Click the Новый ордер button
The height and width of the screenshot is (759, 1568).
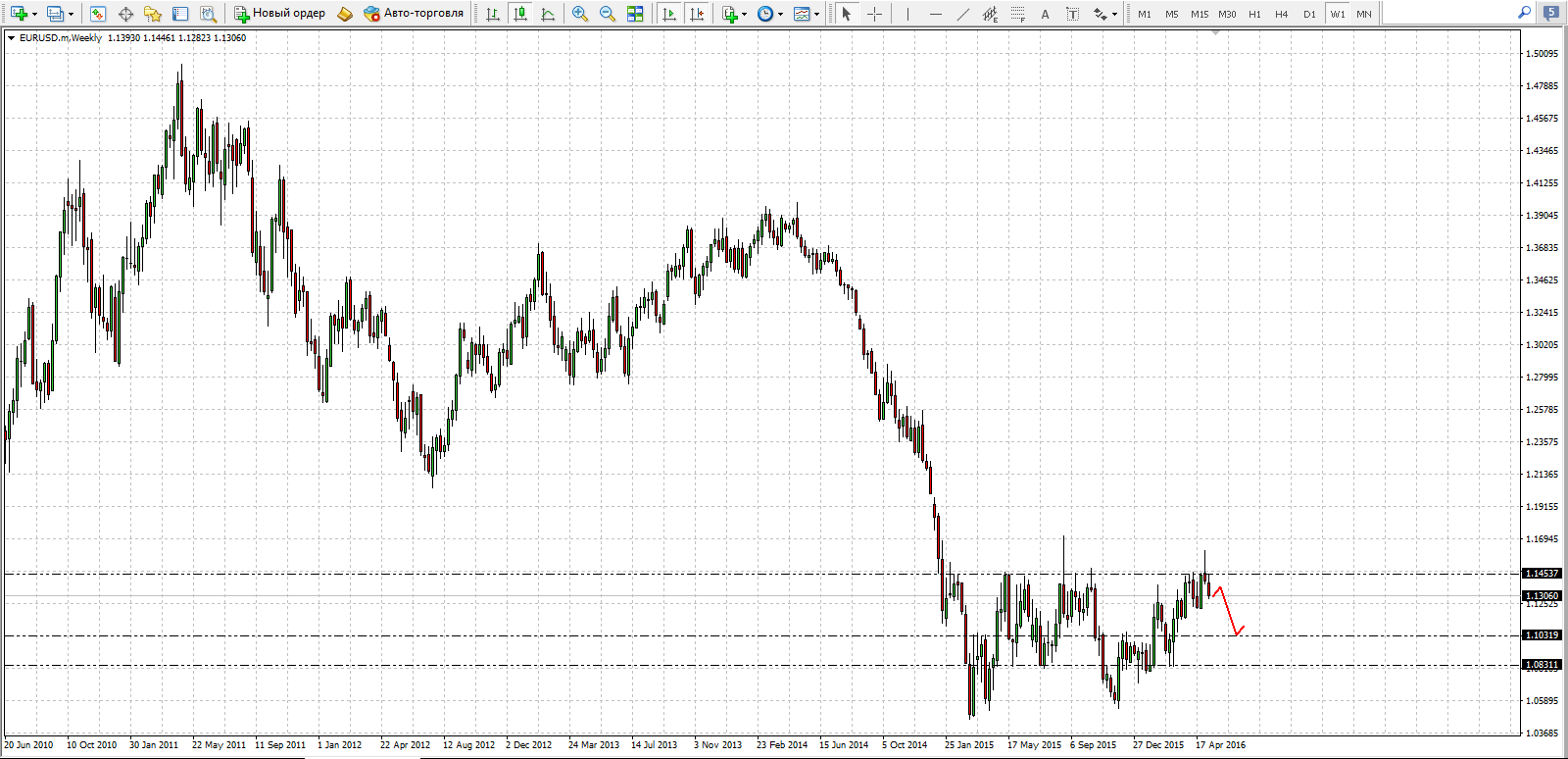pos(279,14)
